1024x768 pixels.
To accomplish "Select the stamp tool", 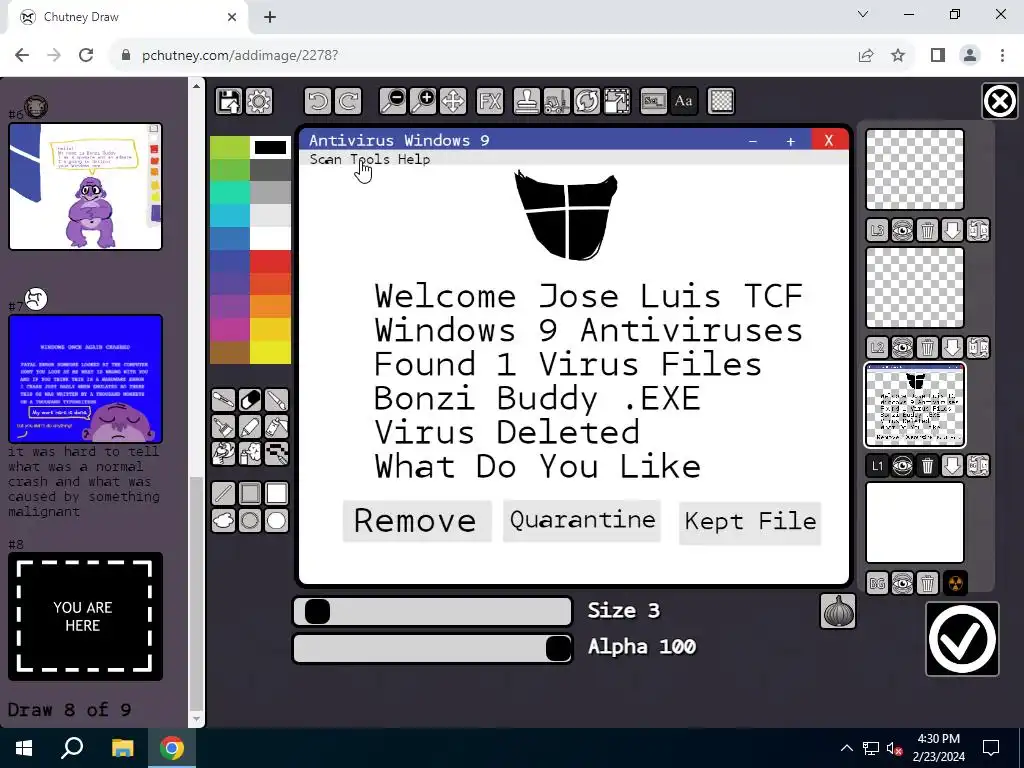I will [526, 101].
